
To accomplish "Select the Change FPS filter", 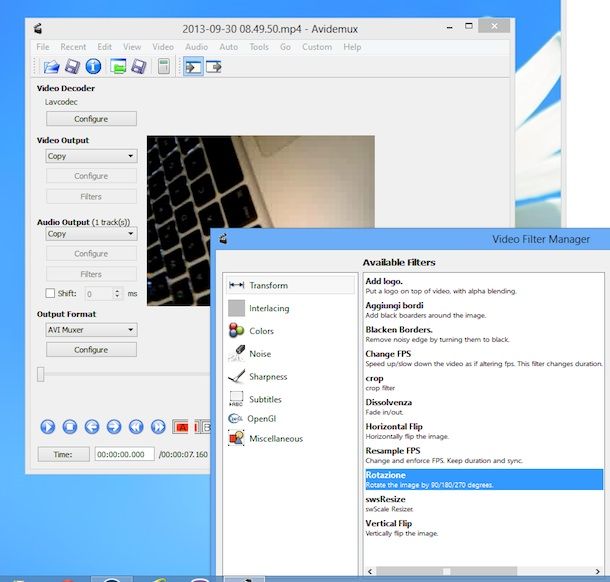I will [484, 358].
